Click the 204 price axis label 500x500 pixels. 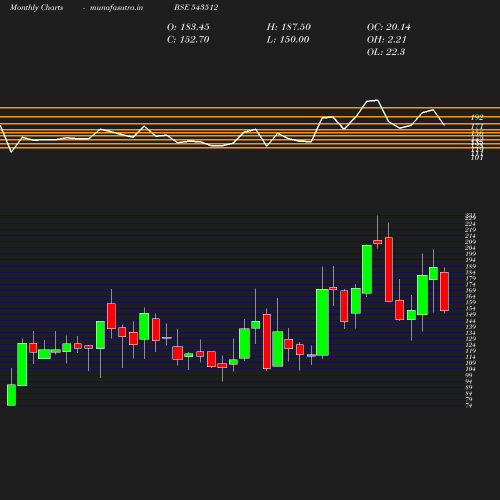tap(470, 248)
